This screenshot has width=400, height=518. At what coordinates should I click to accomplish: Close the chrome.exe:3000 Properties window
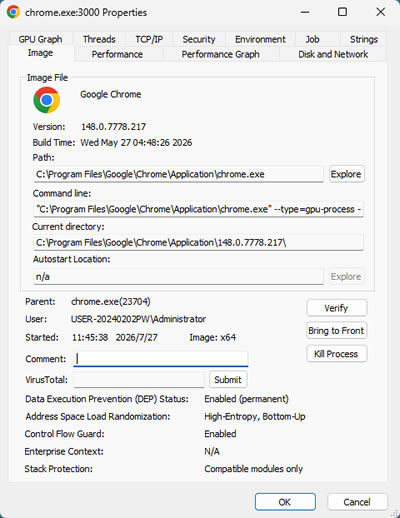[x=381, y=12]
